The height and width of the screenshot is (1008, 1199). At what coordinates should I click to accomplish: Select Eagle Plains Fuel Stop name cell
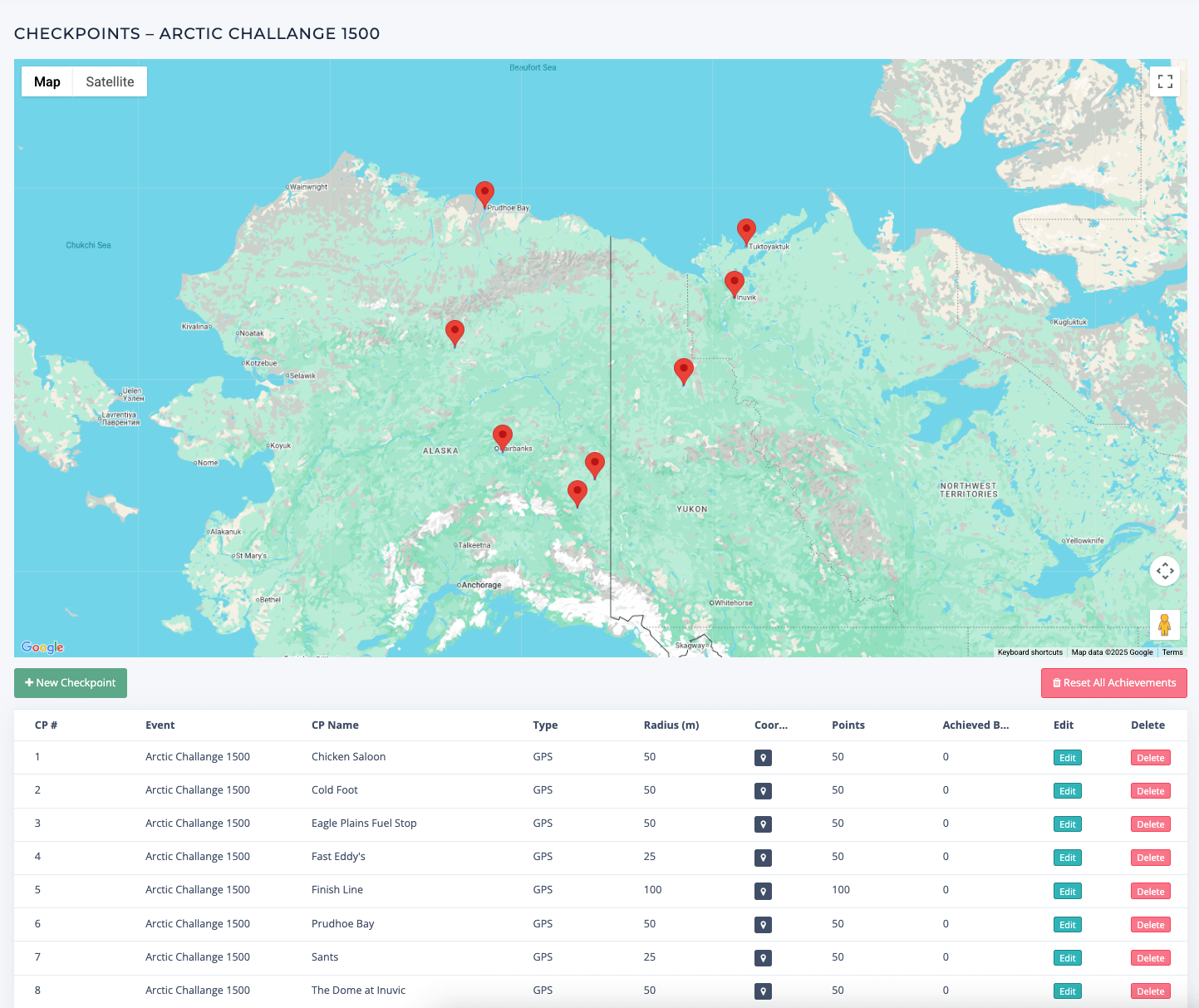coord(364,824)
